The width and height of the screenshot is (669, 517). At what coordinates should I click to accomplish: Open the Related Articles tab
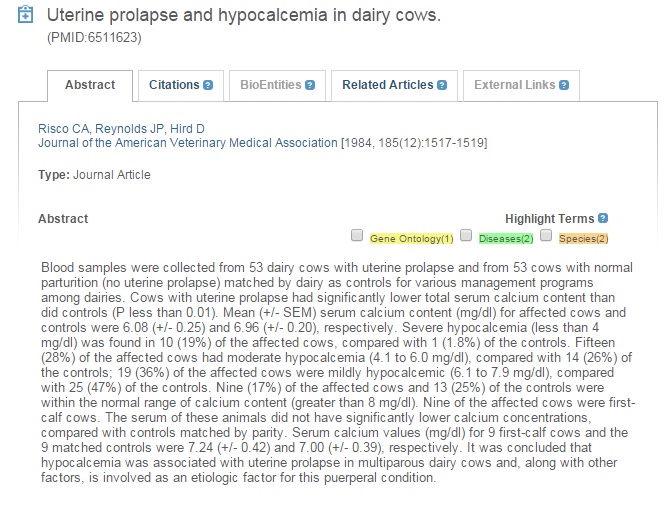click(387, 85)
